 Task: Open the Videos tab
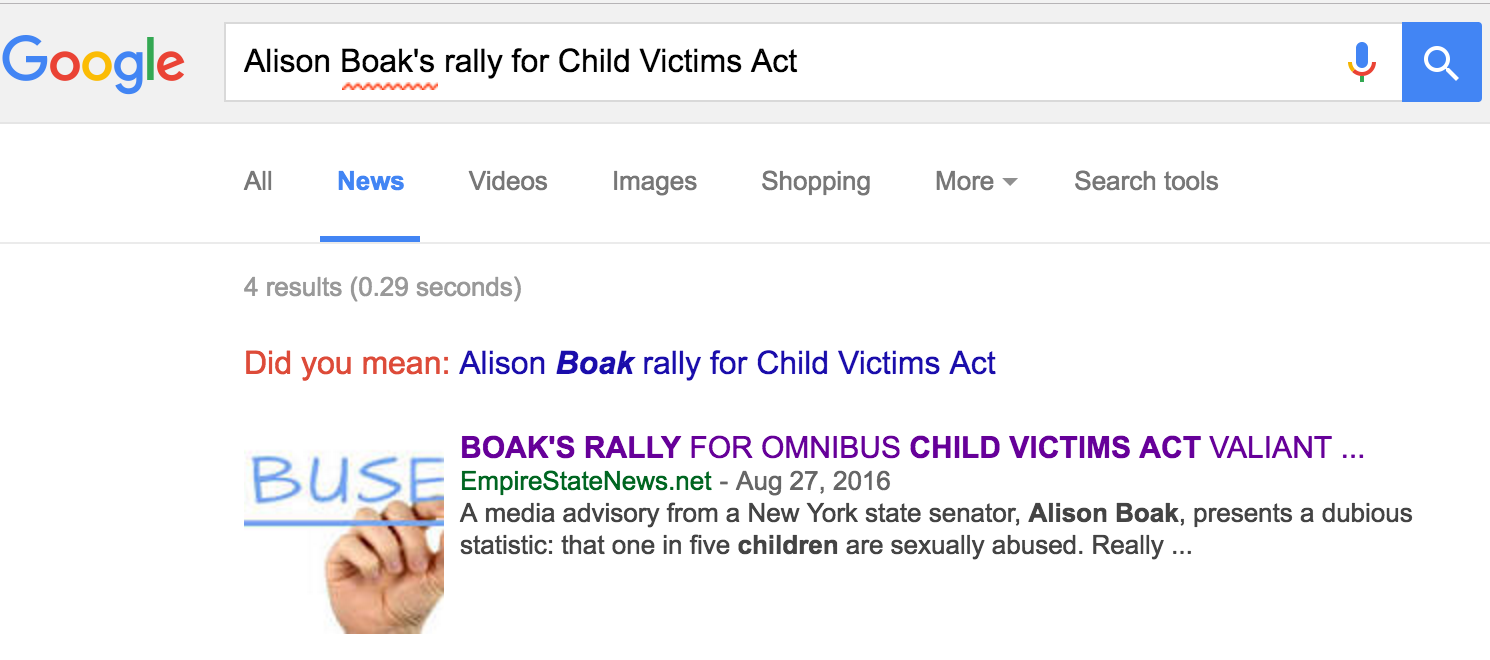pyautogui.click(x=508, y=181)
